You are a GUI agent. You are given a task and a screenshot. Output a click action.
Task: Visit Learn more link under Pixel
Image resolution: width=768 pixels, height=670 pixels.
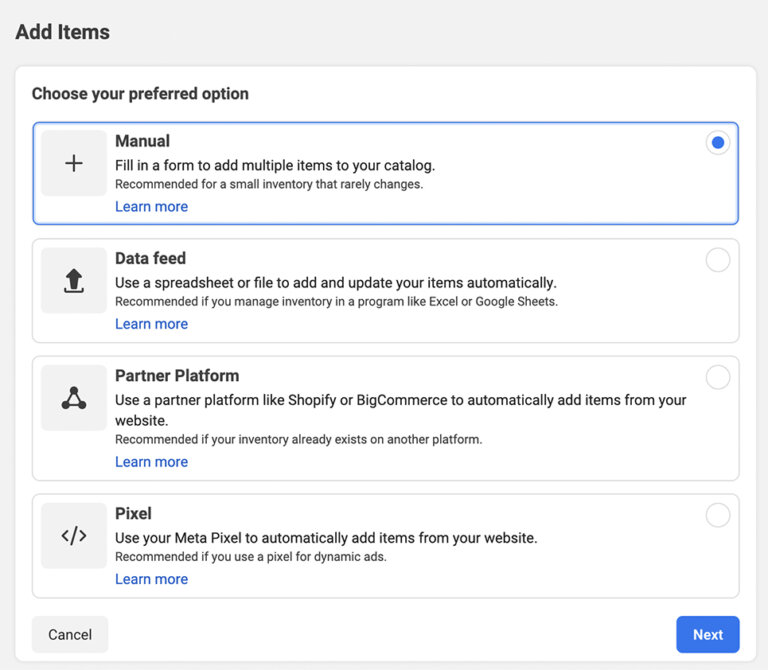click(x=151, y=579)
